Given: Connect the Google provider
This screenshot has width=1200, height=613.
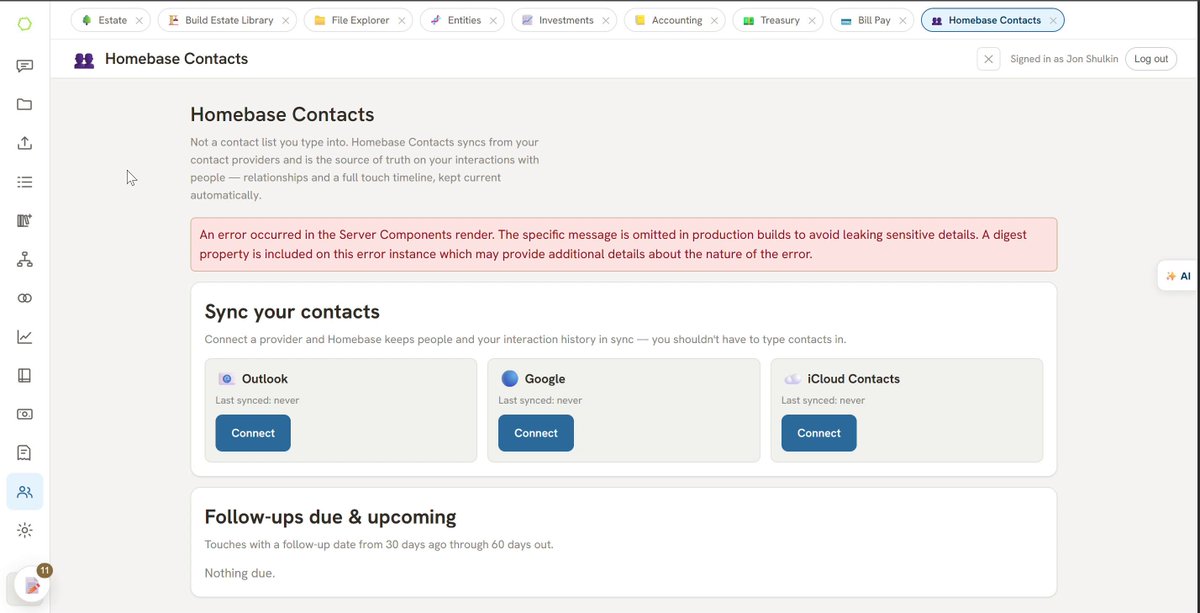Looking at the screenshot, I should (536, 433).
